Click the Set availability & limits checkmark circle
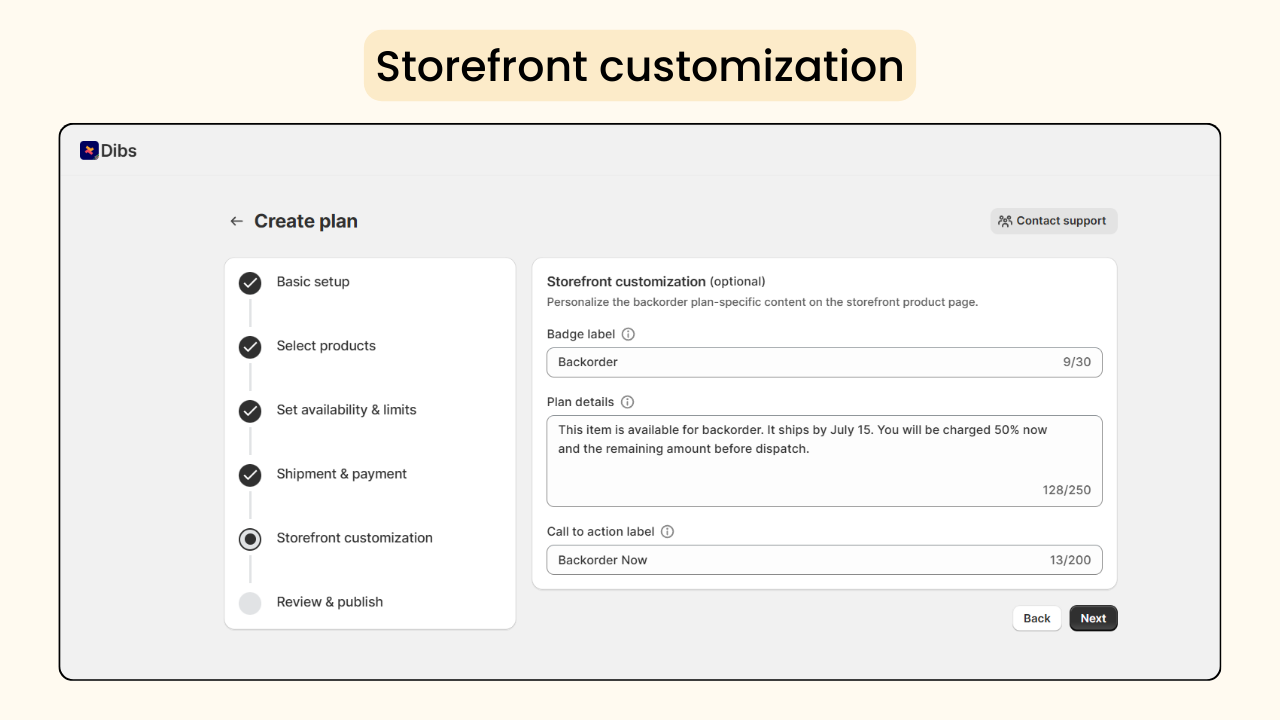This screenshot has width=1280, height=720. point(250,411)
